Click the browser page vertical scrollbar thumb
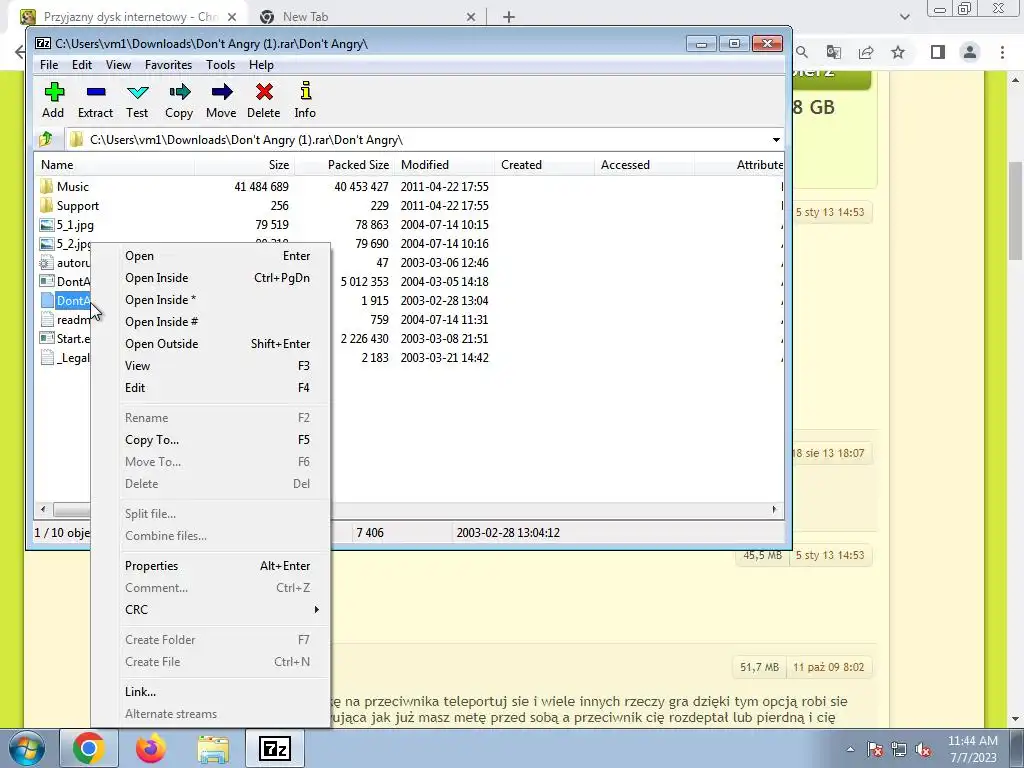This screenshot has height=768, width=1024. [x=1016, y=209]
